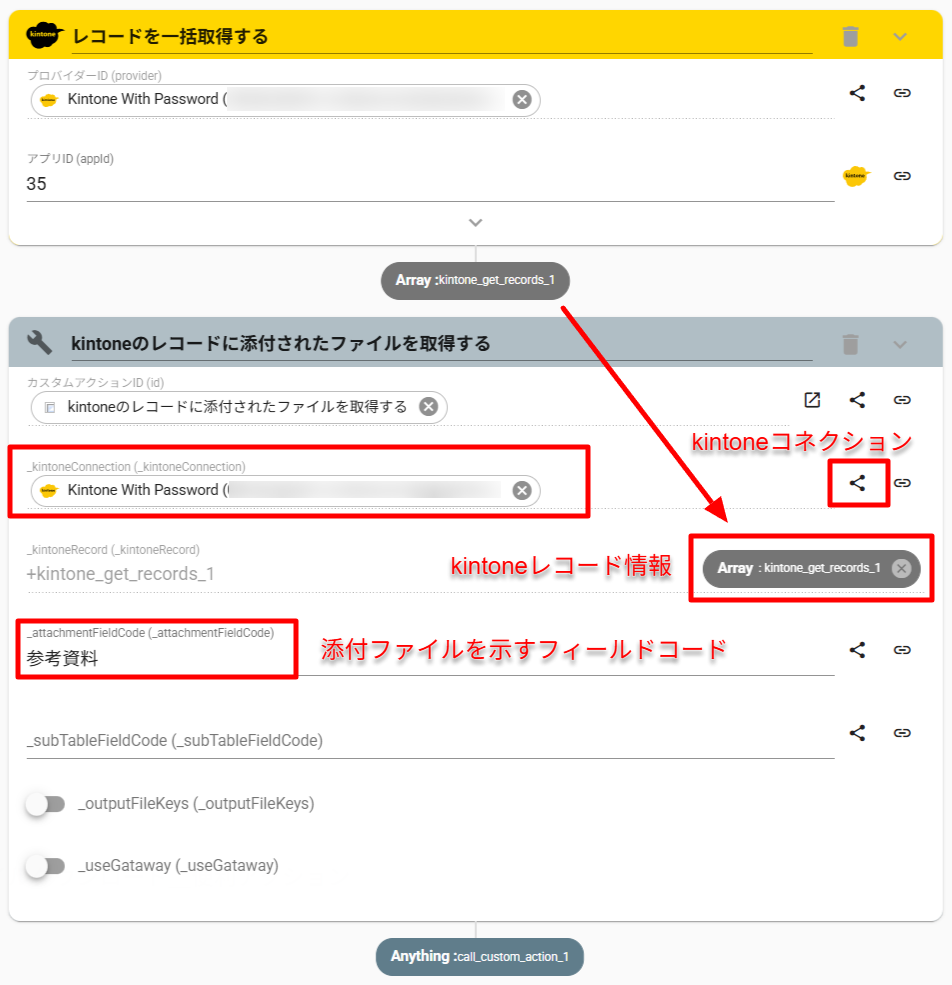Click share icon next to _kintoneConnection field
Screen dimensions: 952x985
857,483
